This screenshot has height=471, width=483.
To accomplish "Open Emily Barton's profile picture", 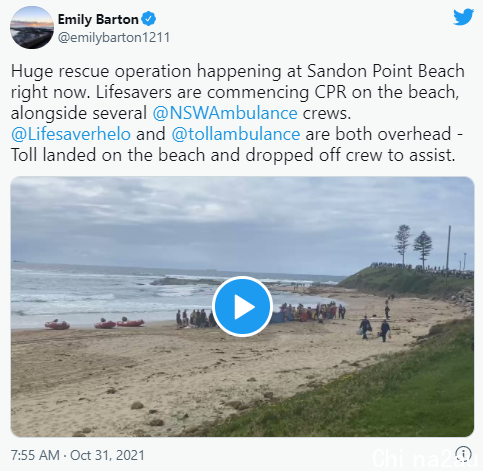I will 32,27.
